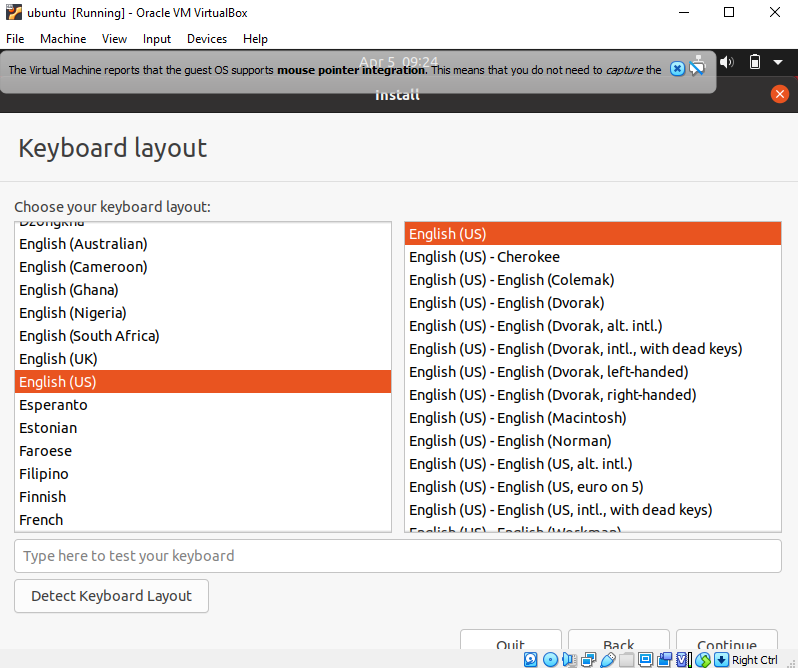798x668 pixels.
Task: Click the don't-show-again notification icon
Action: pos(697,69)
